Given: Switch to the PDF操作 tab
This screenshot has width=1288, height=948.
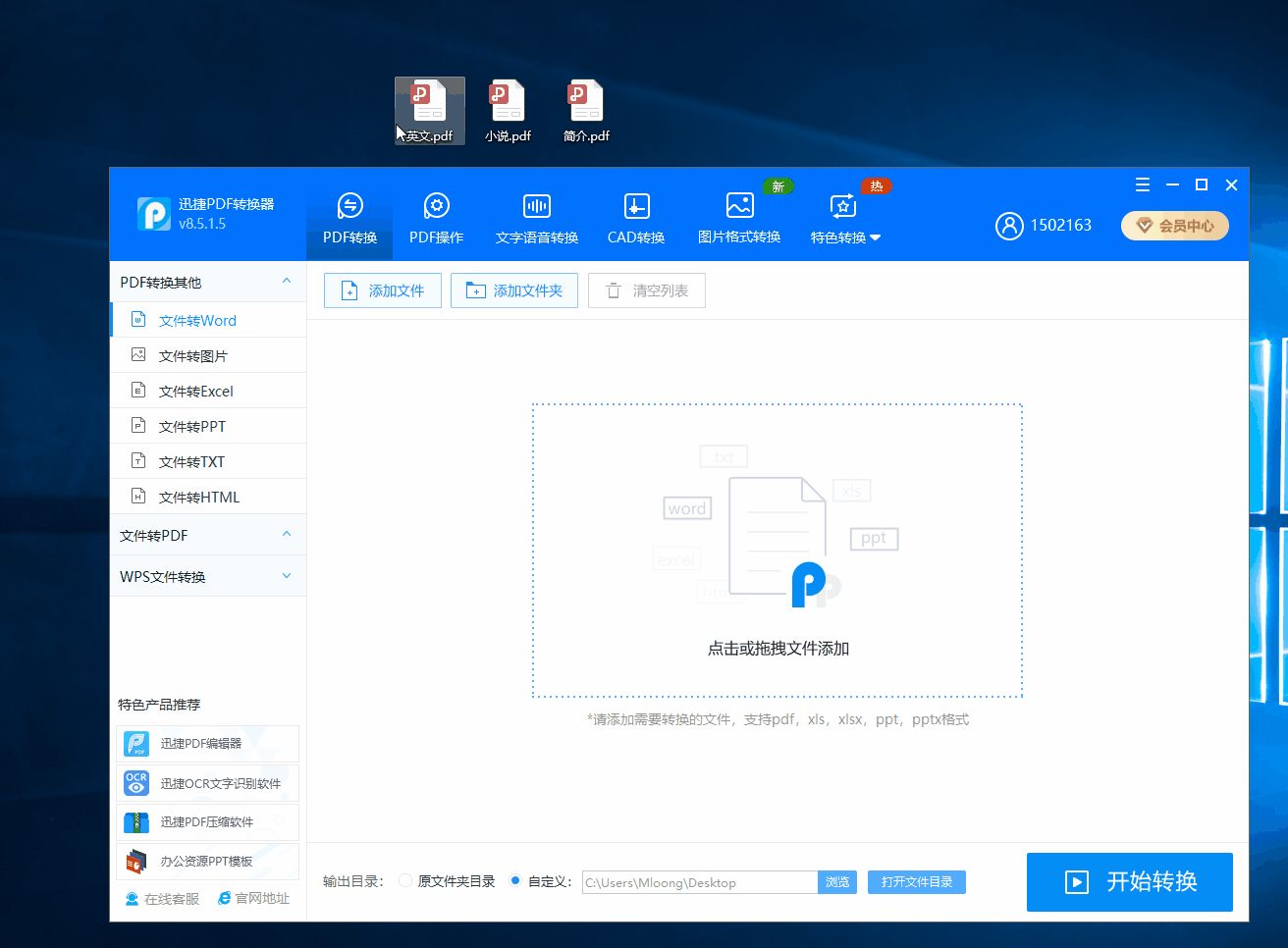Looking at the screenshot, I should point(436,218).
